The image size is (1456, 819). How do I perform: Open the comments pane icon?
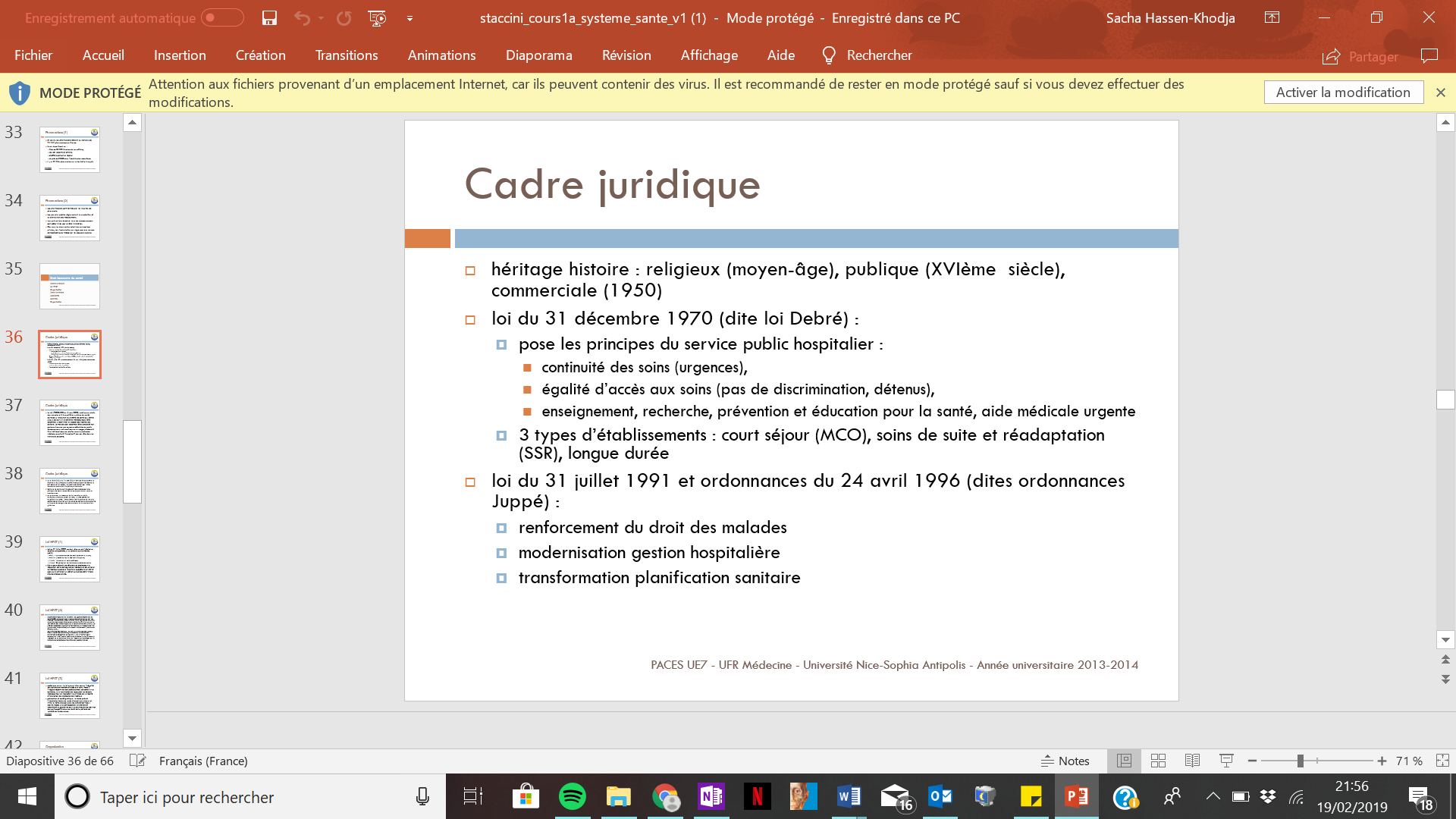[1429, 56]
